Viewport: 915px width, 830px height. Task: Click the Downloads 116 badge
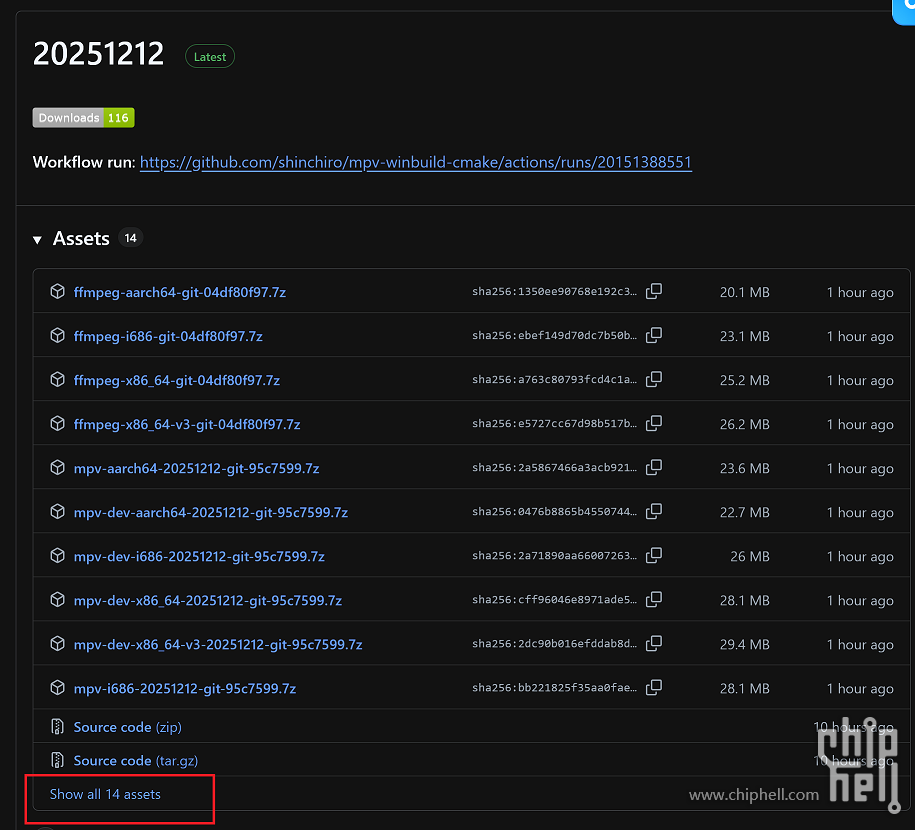83,118
